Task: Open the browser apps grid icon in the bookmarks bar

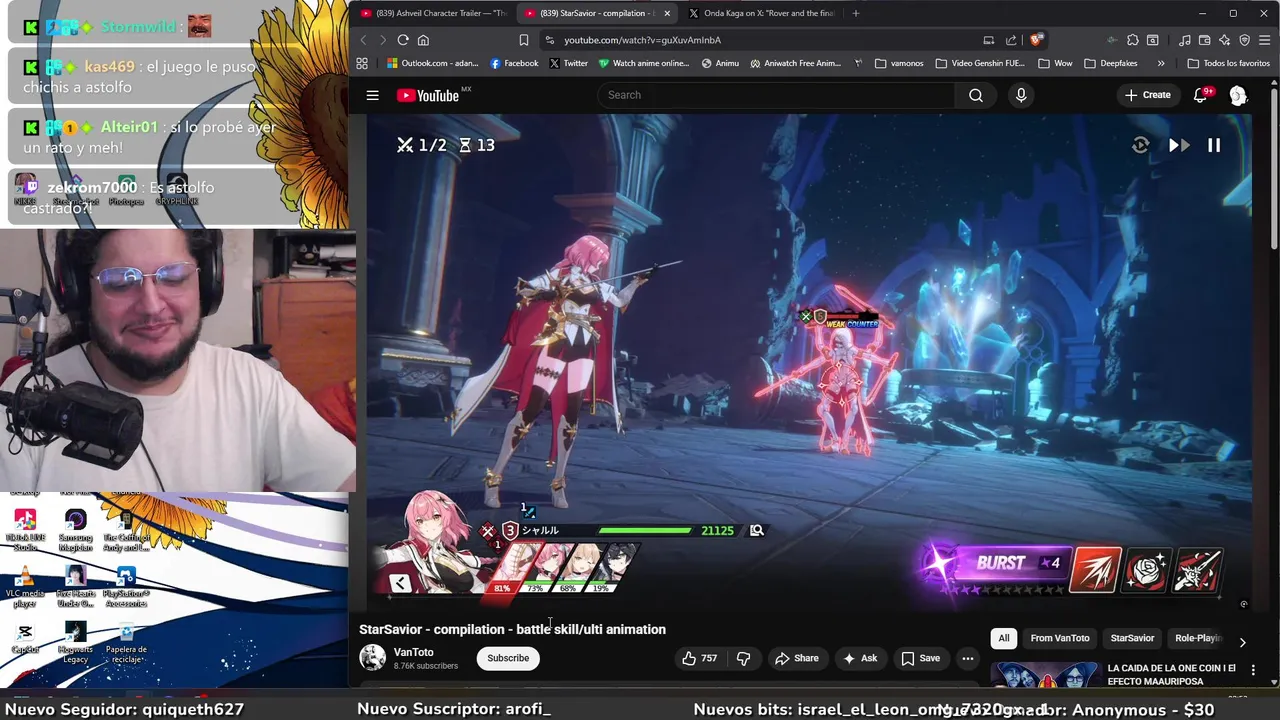Action: [362, 63]
